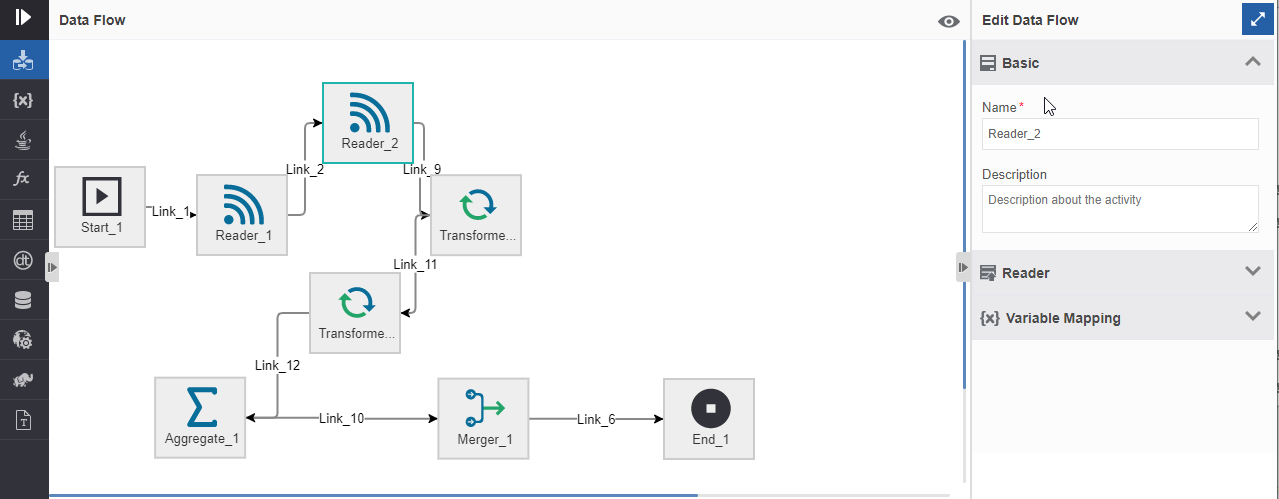Click the Link_10 connector label
Screen dimensions: 1279x499
tap(342, 418)
